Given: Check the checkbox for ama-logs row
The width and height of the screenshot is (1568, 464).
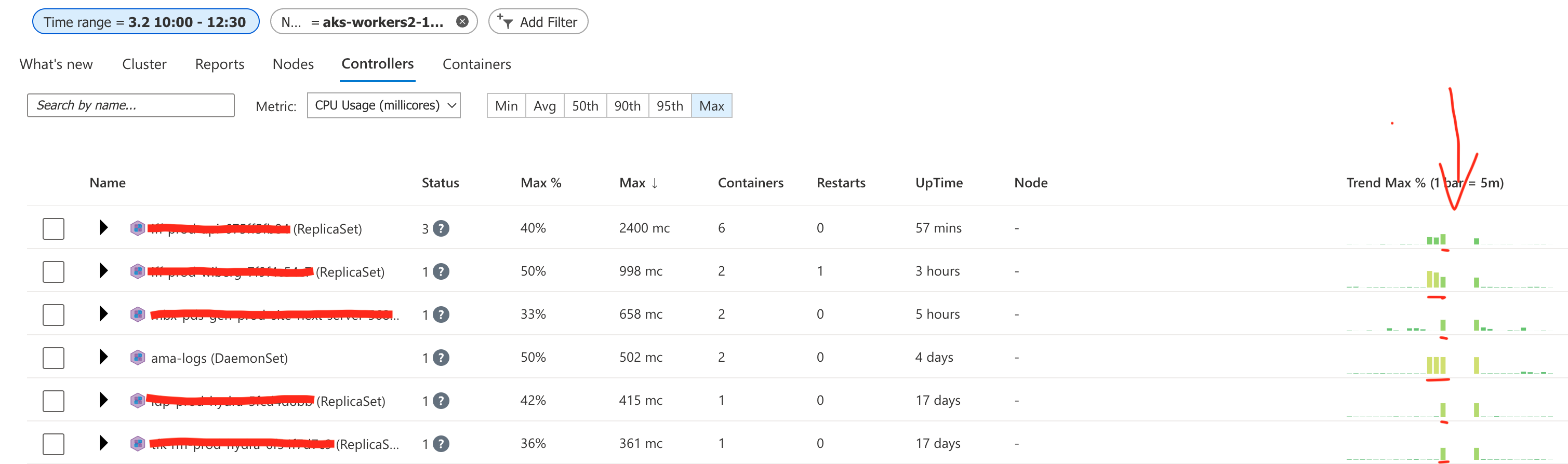Looking at the screenshot, I should (54, 358).
